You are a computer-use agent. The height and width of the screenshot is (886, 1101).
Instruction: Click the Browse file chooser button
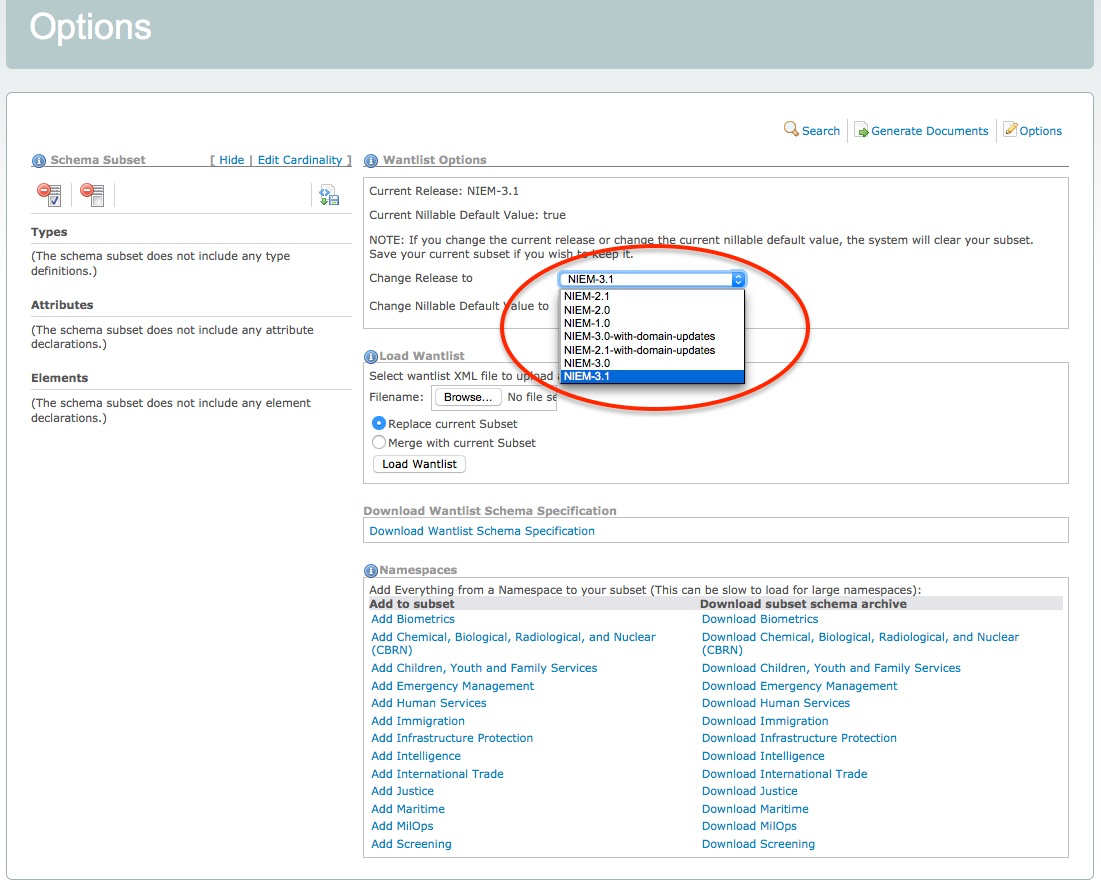[x=467, y=397]
